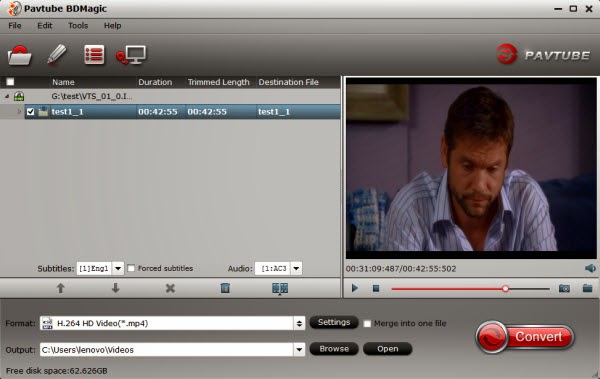Screen dimensions: 600x379
Task: Stop the preview playback
Action: 376,288
